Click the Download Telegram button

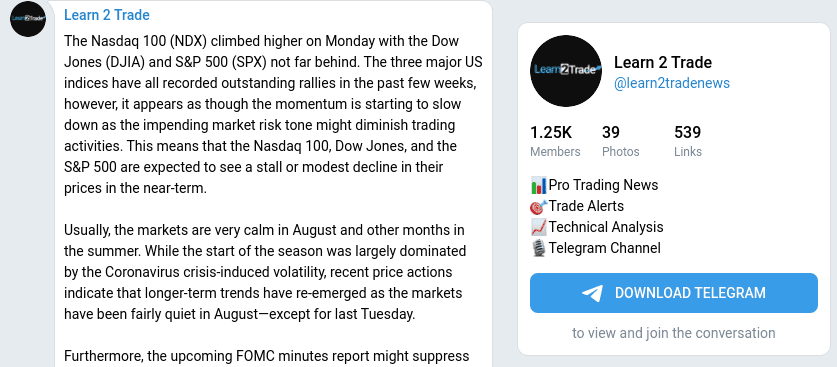[674, 293]
